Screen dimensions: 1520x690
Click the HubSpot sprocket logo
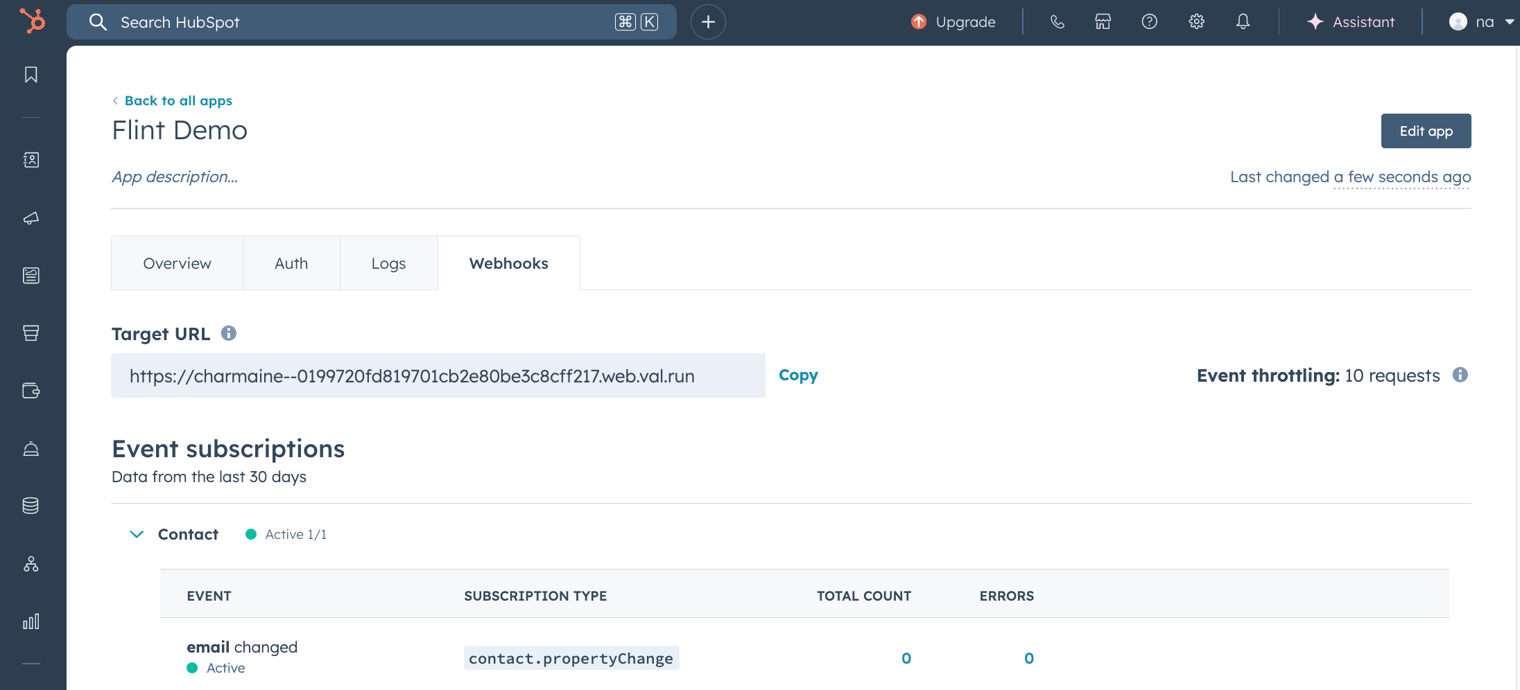(32, 20)
